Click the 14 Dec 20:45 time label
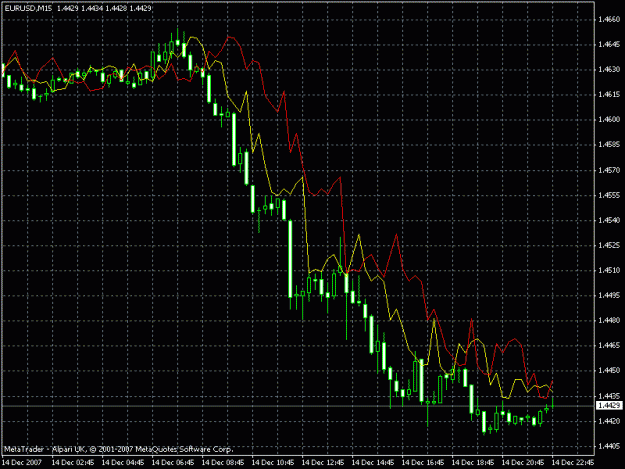This screenshot has width=625, height=469. 523,463
